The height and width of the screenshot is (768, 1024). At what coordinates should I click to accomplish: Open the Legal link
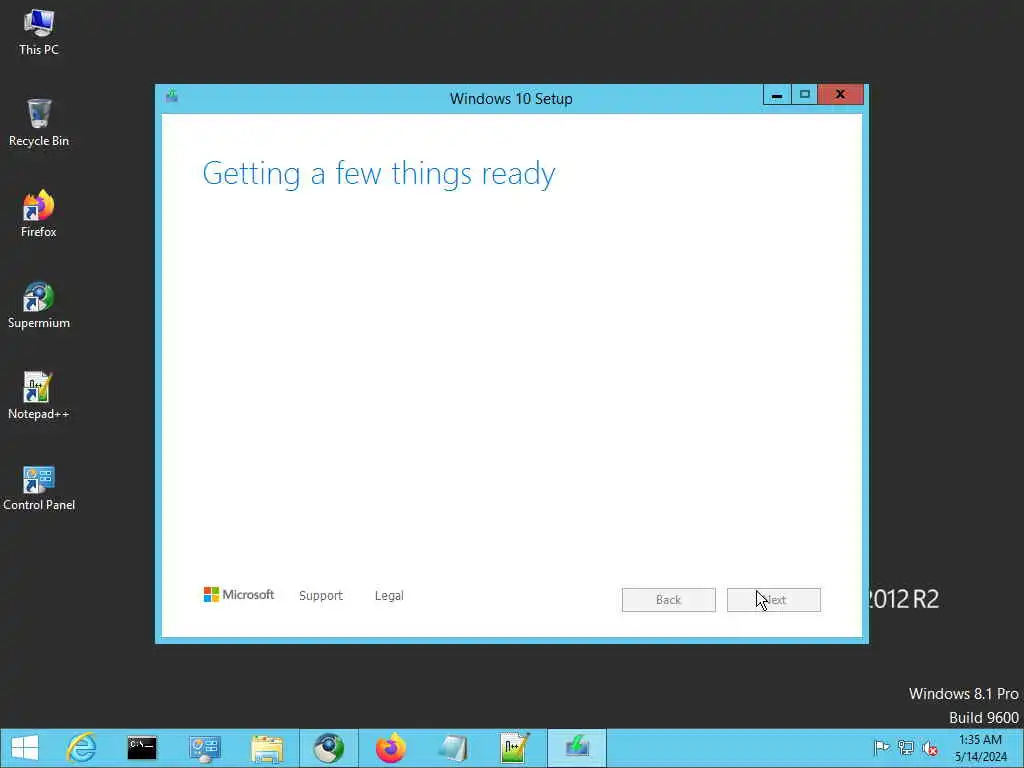pos(389,596)
